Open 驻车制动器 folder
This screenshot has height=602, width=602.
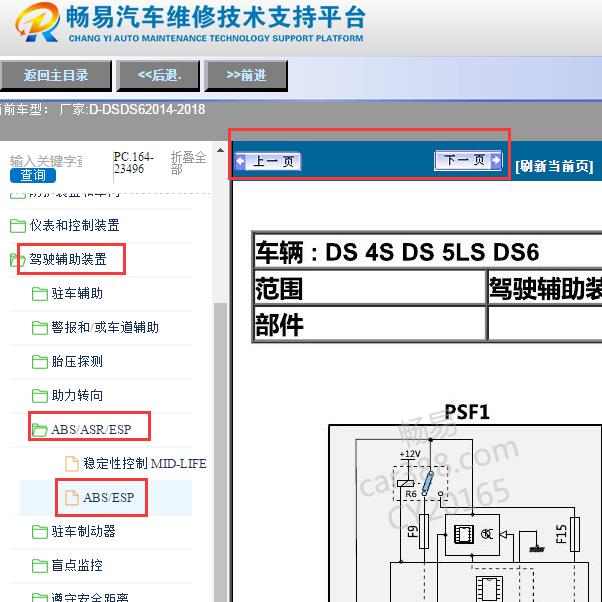click(x=84, y=531)
